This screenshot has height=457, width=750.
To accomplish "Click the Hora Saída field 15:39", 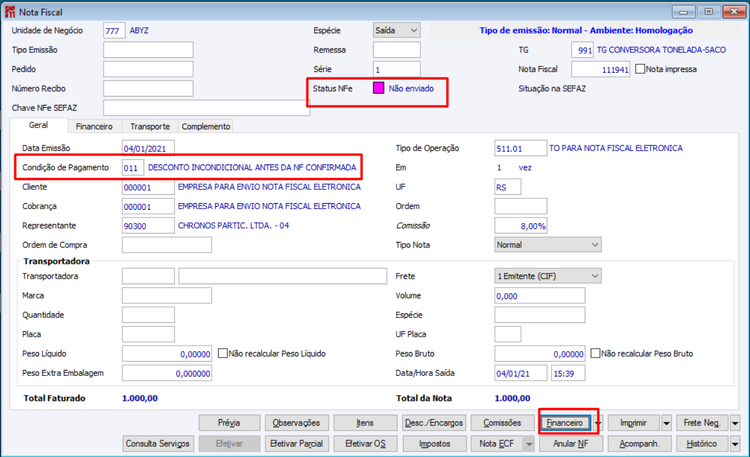I will (x=568, y=373).
